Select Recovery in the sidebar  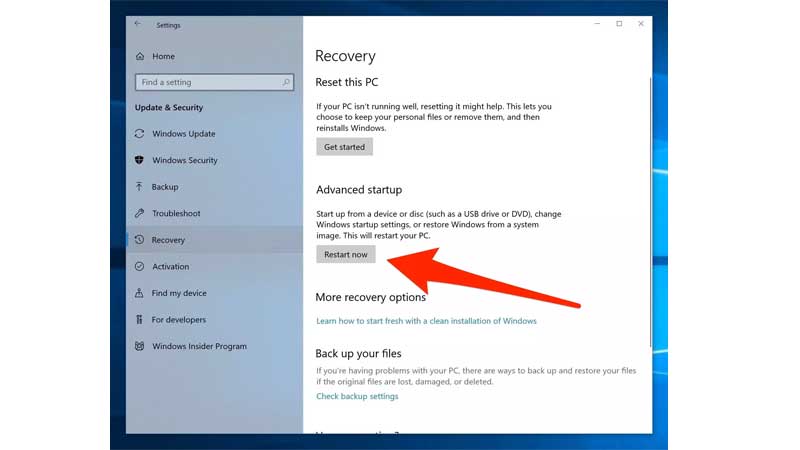pos(214,240)
